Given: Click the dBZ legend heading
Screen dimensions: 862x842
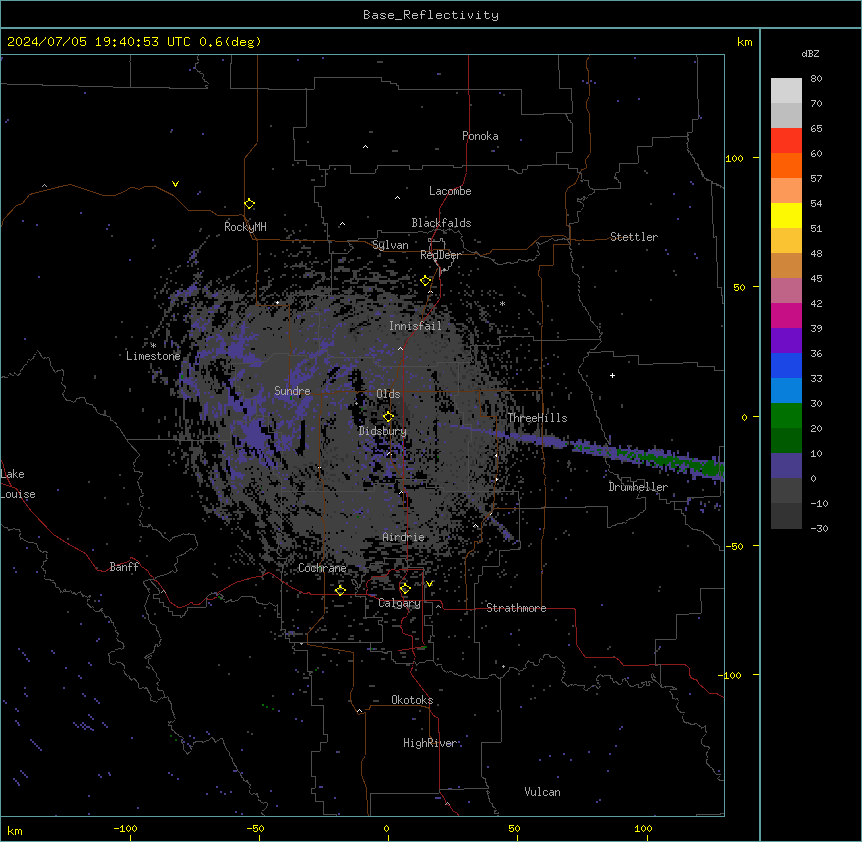Looking at the screenshot, I should (810, 53).
